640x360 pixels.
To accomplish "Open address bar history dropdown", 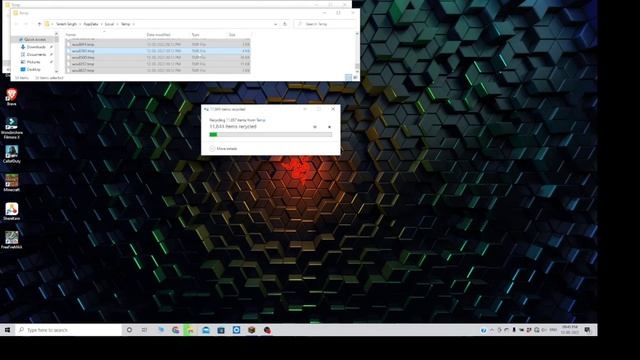I will [275, 24].
